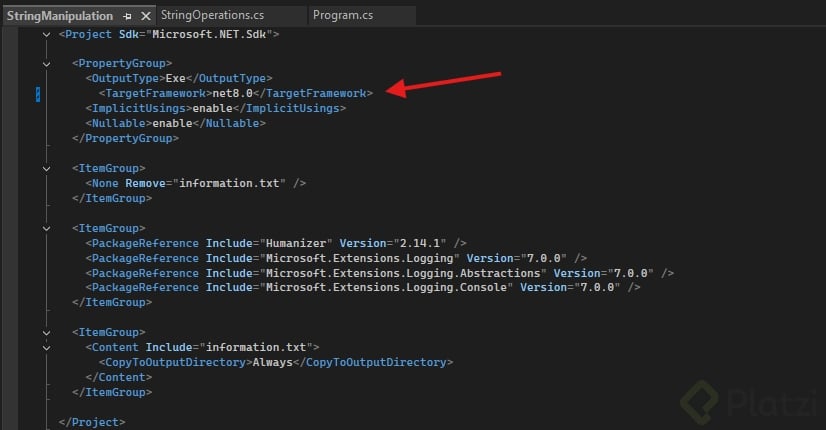Image resolution: width=826 pixels, height=430 pixels.
Task: Close the StringManipulation tab
Action: pyautogui.click(x=144, y=17)
